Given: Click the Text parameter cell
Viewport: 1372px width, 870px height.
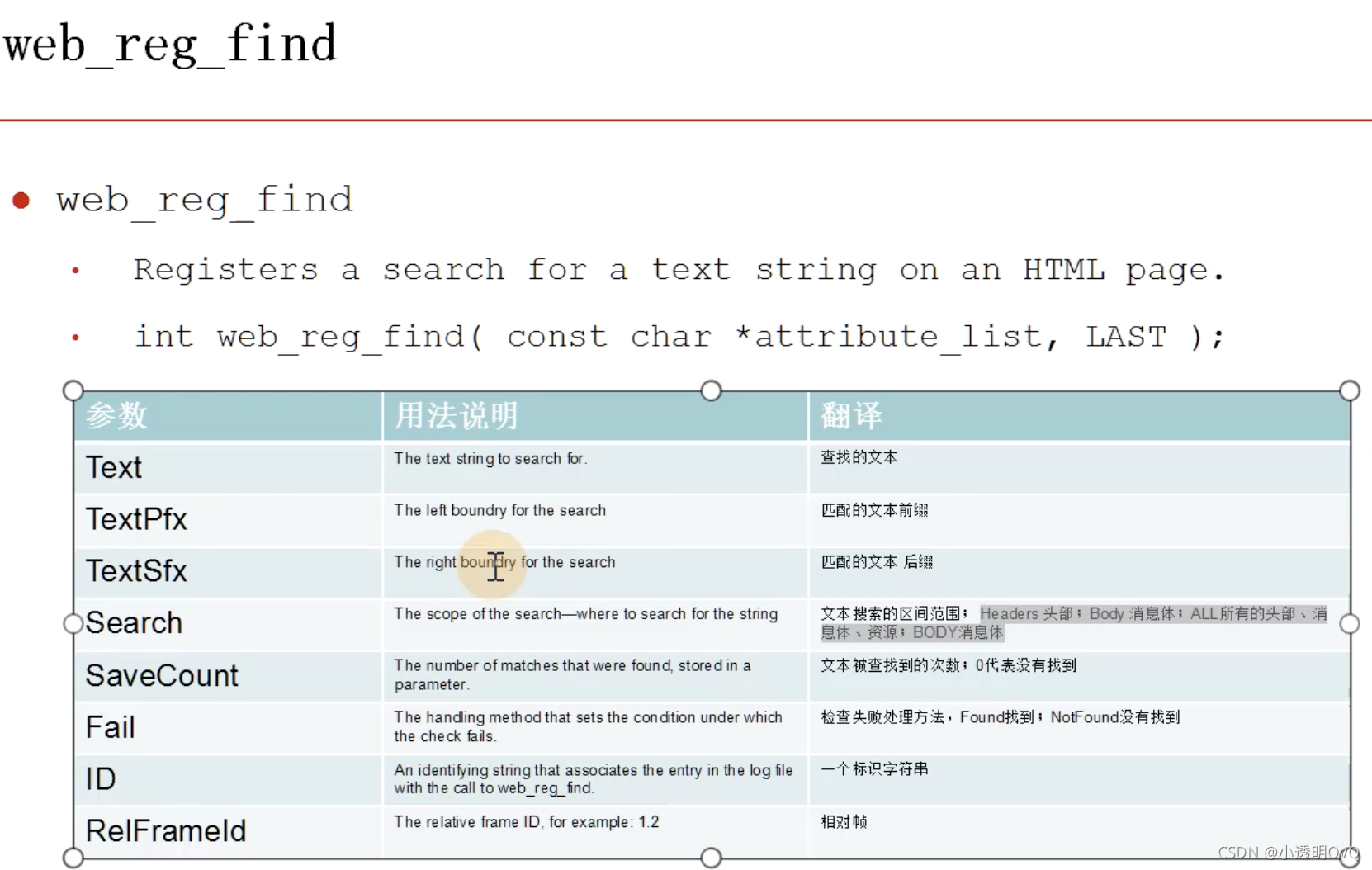Looking at the screenshot, I should pos(229,468).
